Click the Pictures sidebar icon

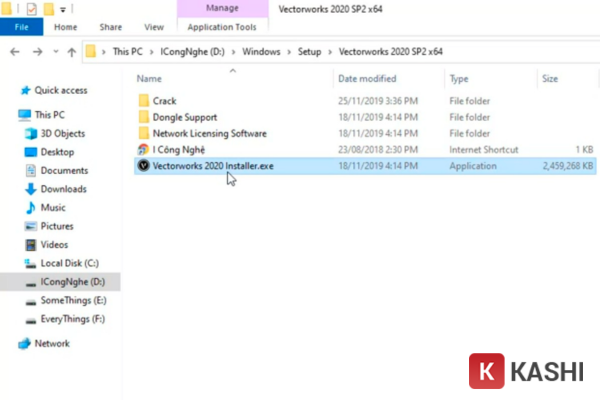coord(31,226)
